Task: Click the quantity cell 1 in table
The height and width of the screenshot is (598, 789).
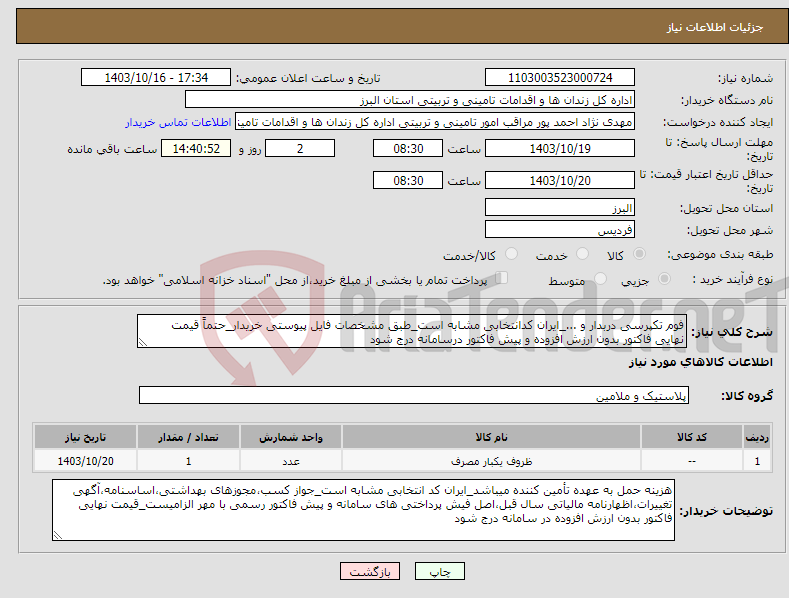Action: tap(188, 461)
